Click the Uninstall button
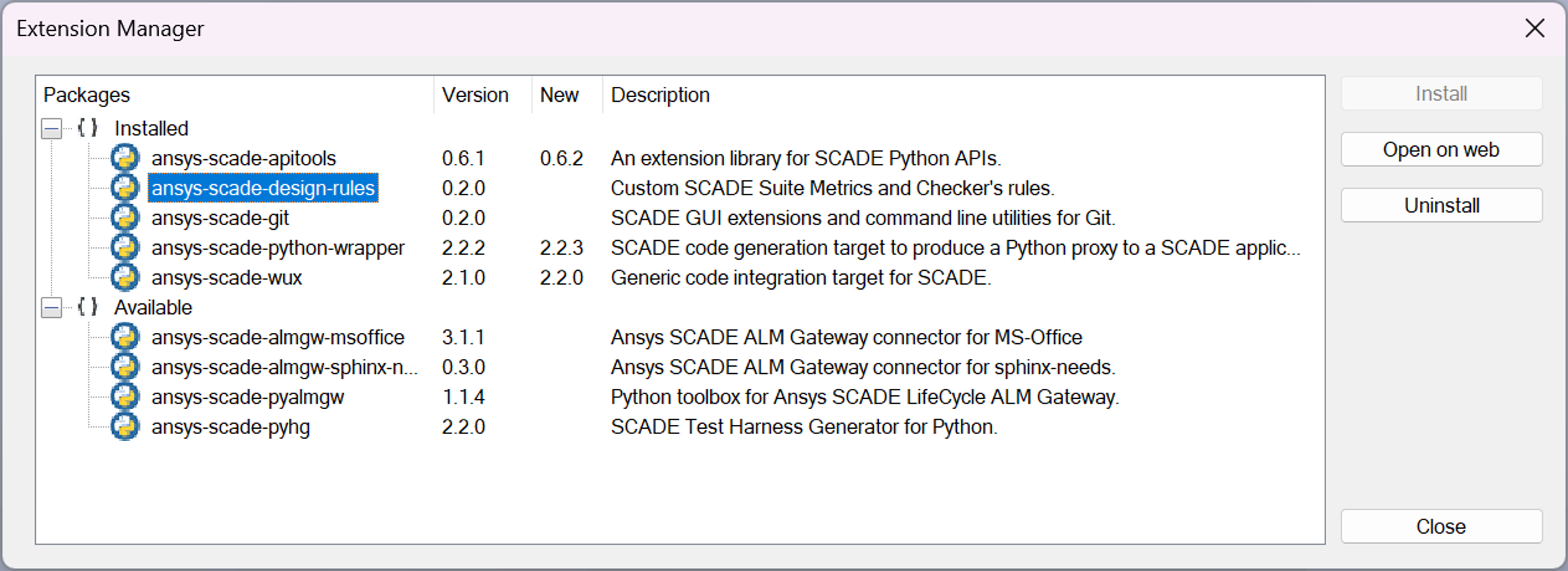 (x=1441, y=206)
